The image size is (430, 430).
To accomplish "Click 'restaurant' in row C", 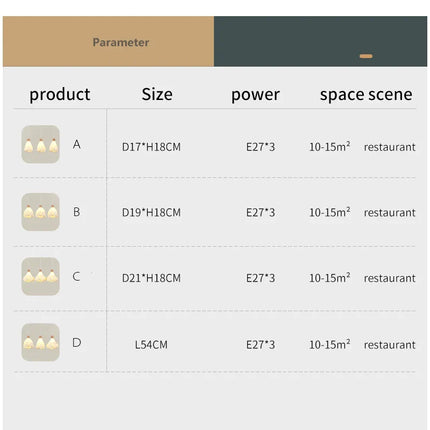I will (x=390, y=278).
